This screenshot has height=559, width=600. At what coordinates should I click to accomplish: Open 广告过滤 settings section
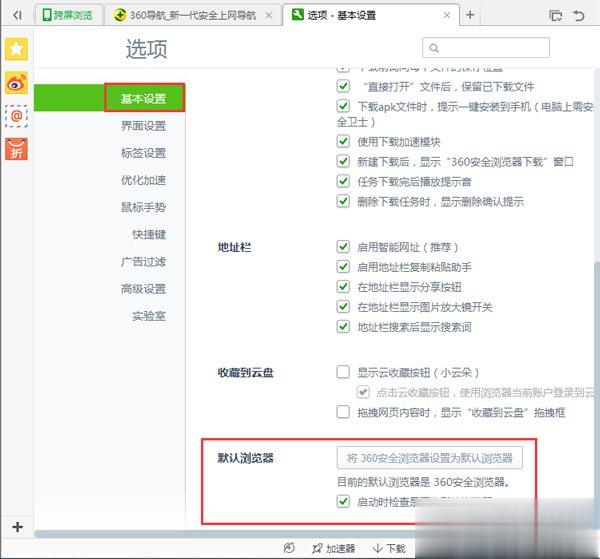143,261
